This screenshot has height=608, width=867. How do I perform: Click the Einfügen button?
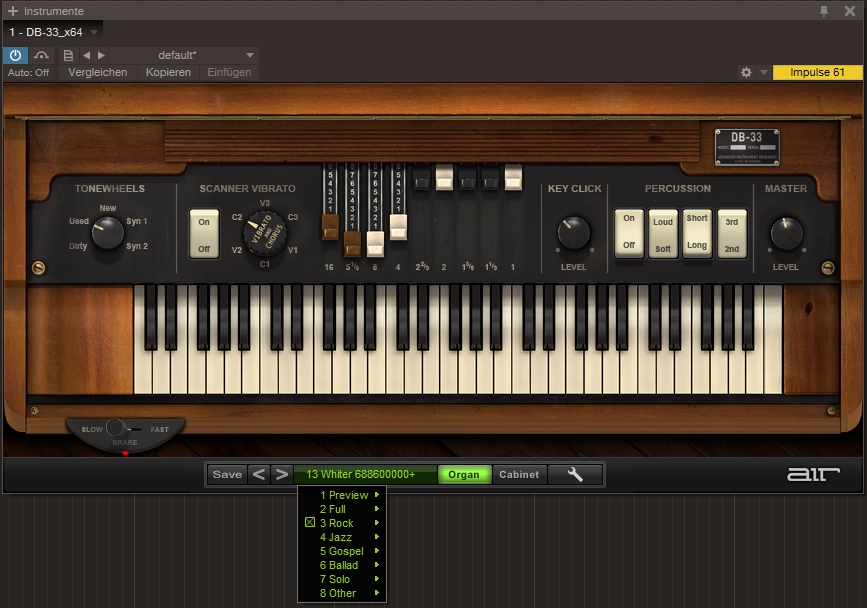[229, 72]
